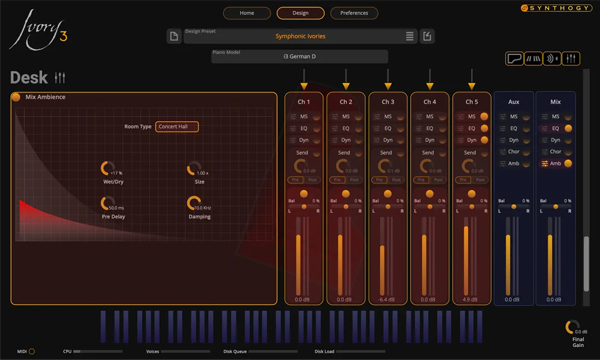The image size is (600, 360).
Task: Open Ch 1 MS settings icon
Action: click(x=293, y=117)
